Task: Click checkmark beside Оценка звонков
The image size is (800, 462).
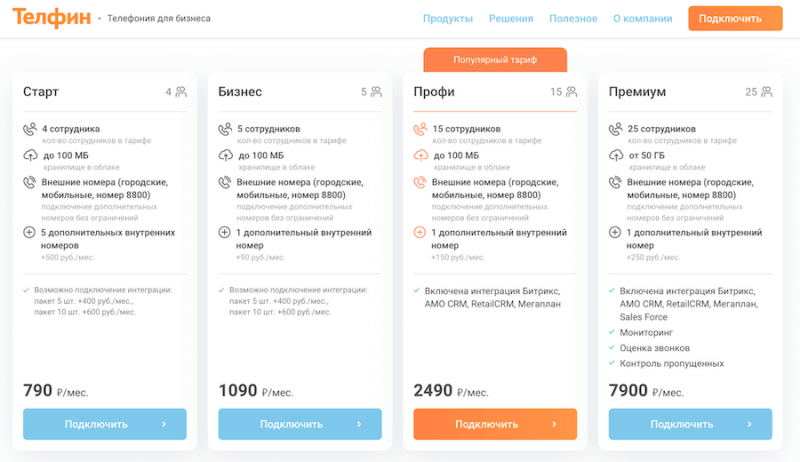Action: click(x=612, y=347)
